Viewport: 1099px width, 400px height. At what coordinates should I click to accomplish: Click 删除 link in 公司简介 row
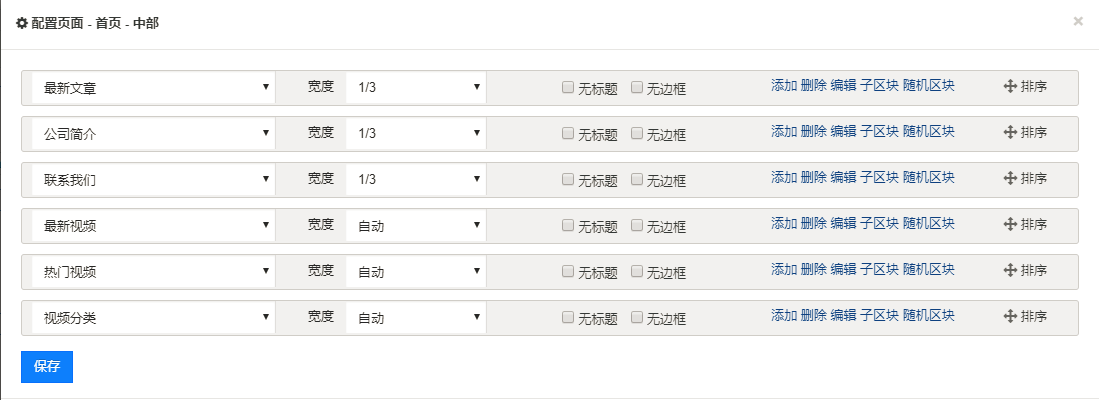coord(813,131)
